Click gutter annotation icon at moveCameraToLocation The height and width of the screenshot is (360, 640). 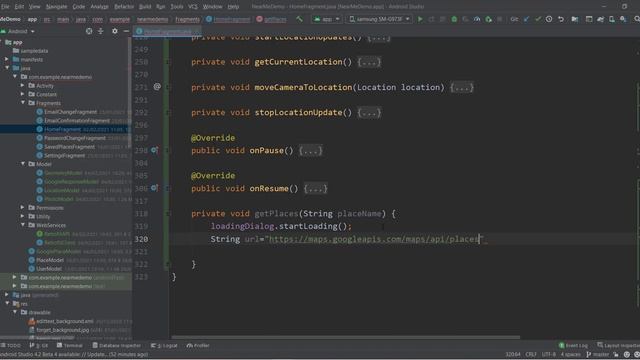click(157, 87)
